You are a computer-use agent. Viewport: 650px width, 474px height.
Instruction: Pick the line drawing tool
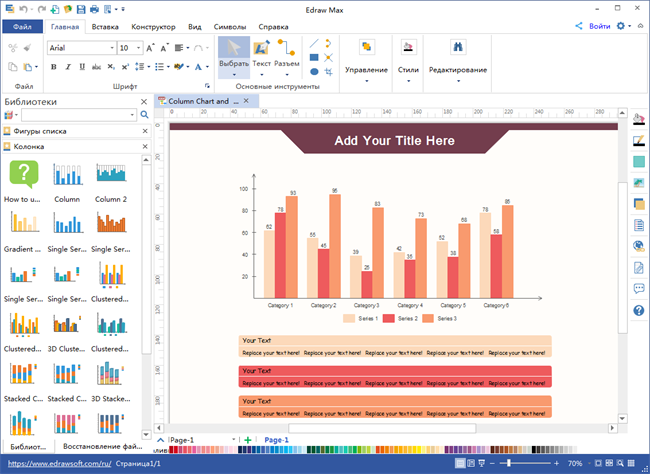[314, 43]
